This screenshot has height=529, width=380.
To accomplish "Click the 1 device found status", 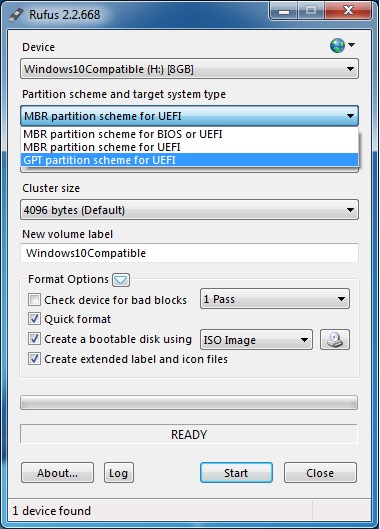I will coord(52,511).
